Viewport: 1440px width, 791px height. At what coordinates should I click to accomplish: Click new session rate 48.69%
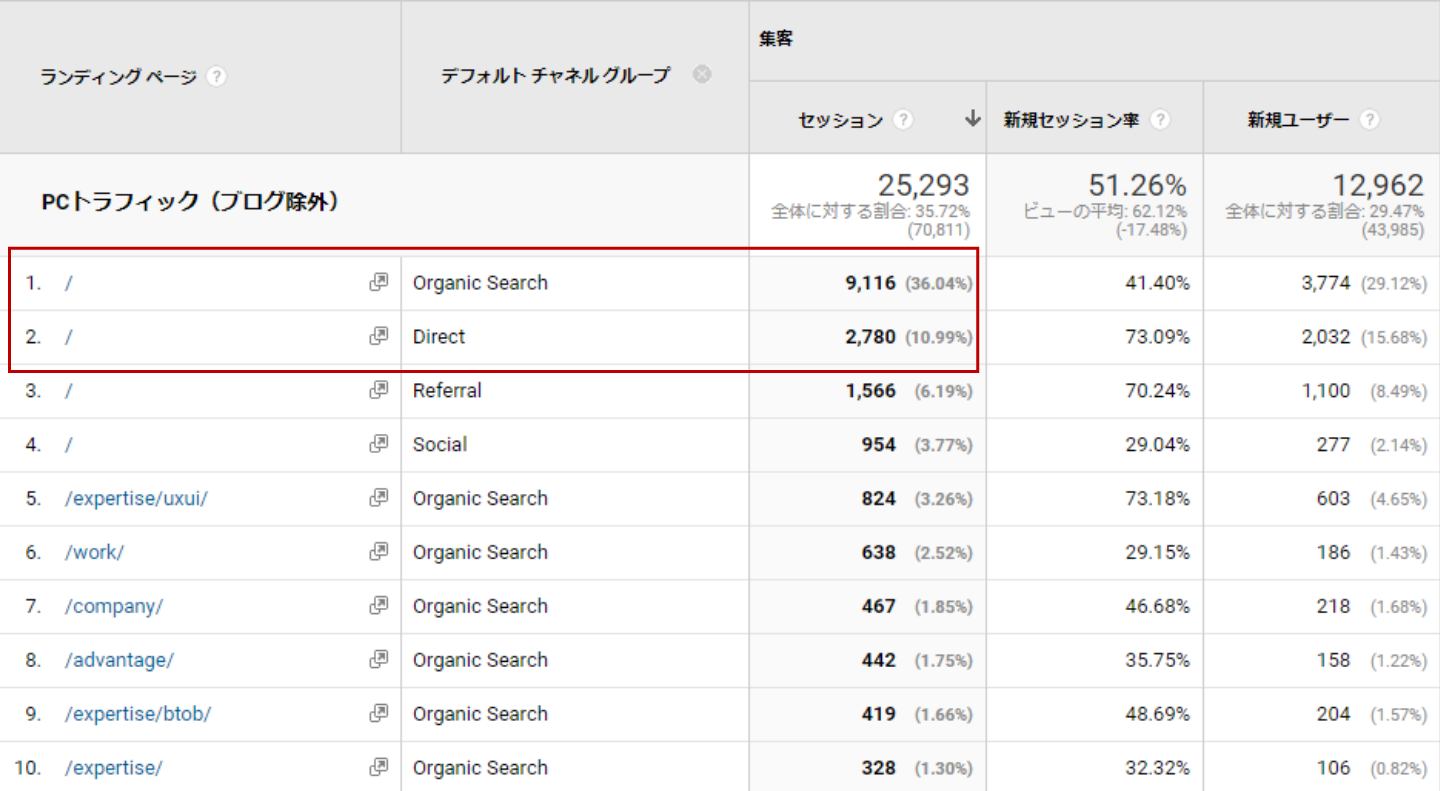1157,715
